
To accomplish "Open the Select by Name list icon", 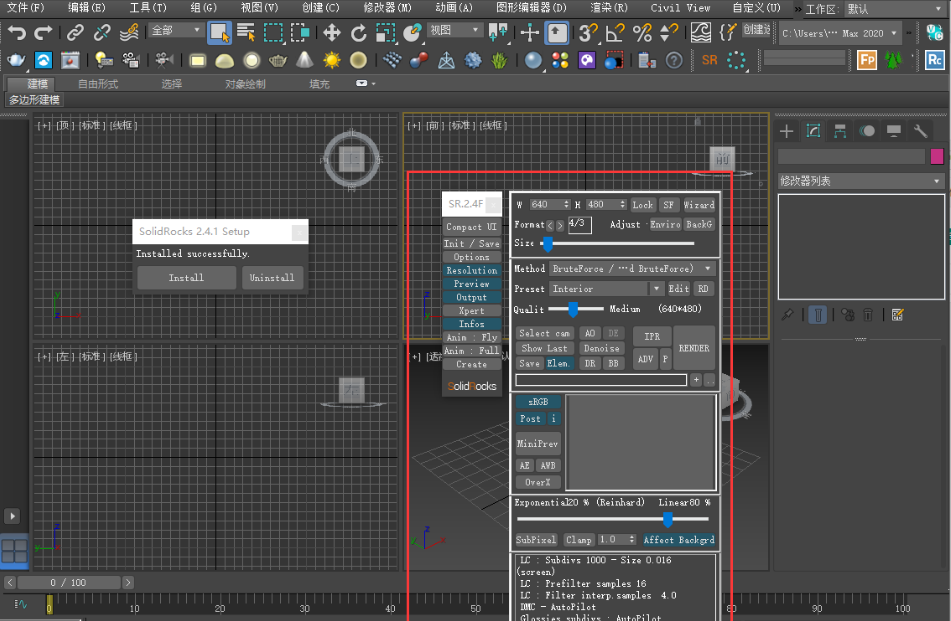I will (x=246, y=32).
